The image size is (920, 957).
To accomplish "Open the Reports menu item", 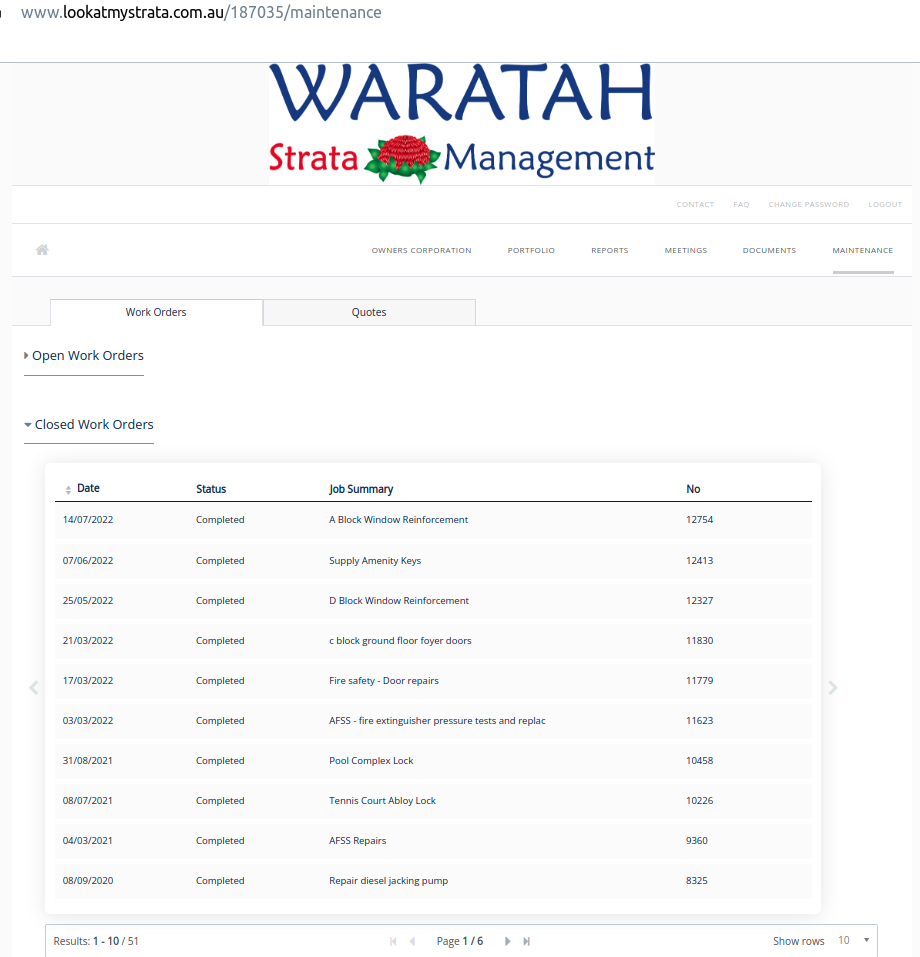I will (x=609, y=251).
